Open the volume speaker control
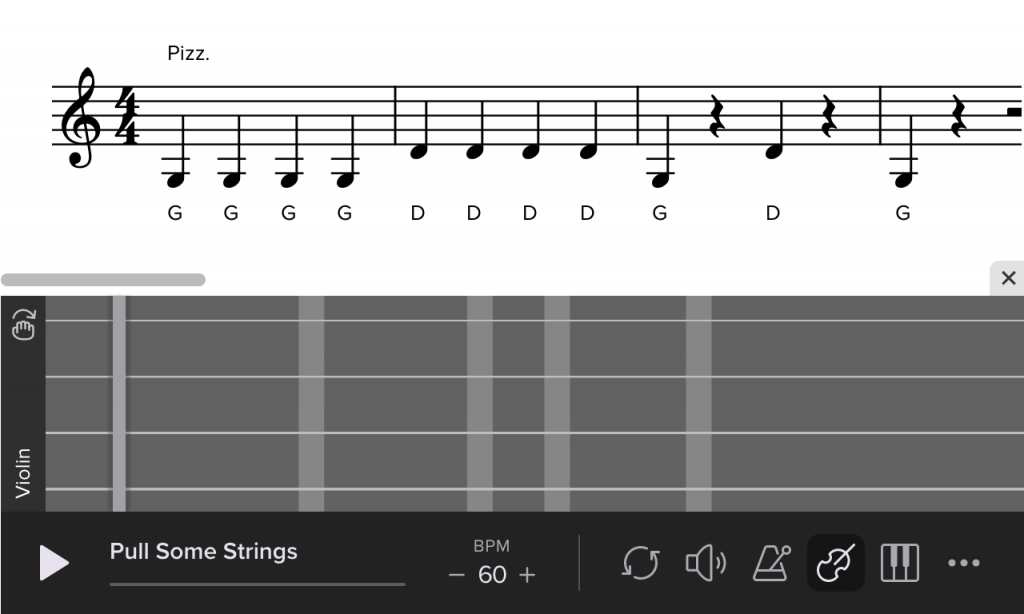This screenshot has width=1024, height=614. (706, 562)
